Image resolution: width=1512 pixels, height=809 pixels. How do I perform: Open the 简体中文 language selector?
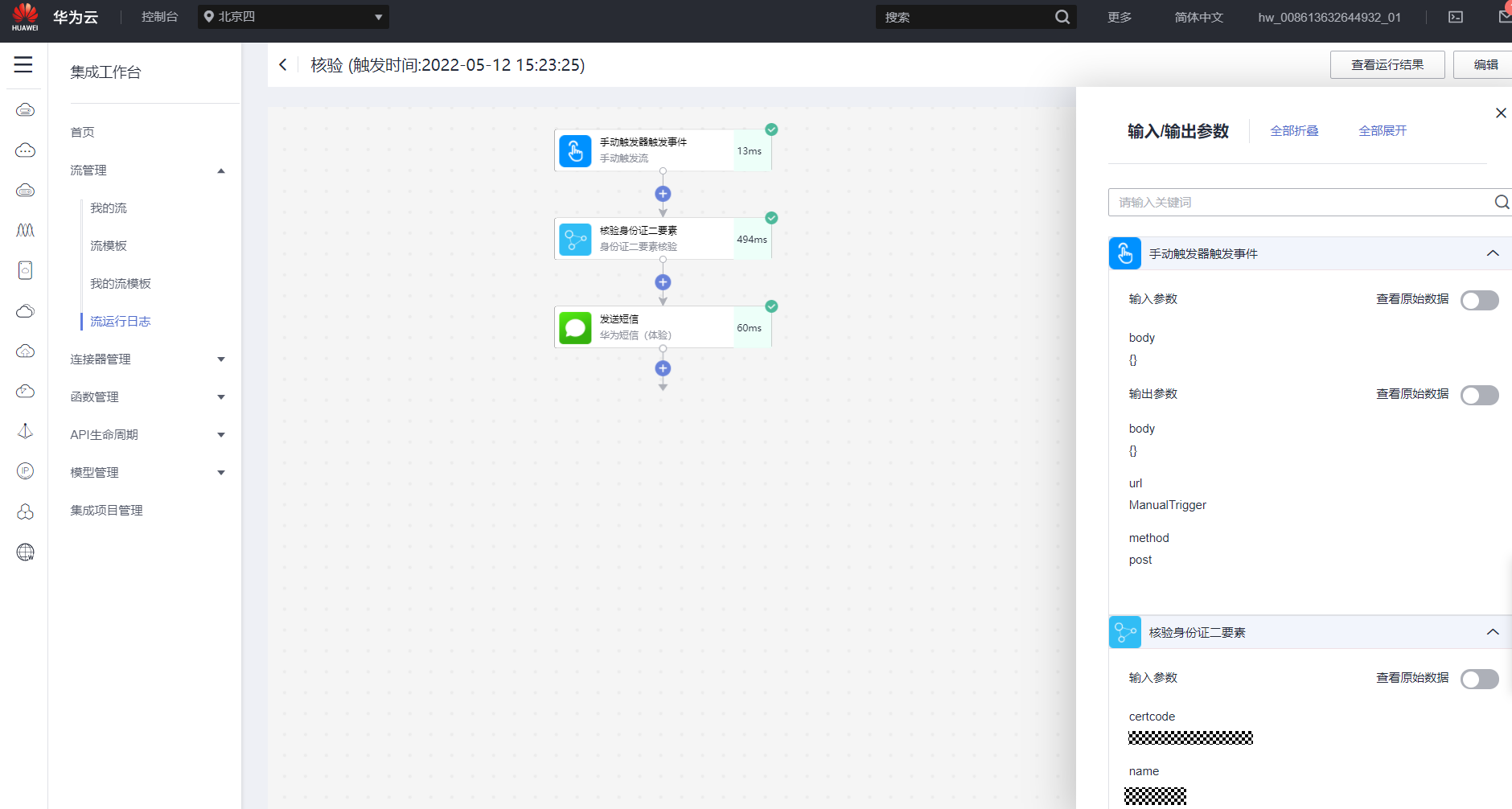pos(1198,17)
